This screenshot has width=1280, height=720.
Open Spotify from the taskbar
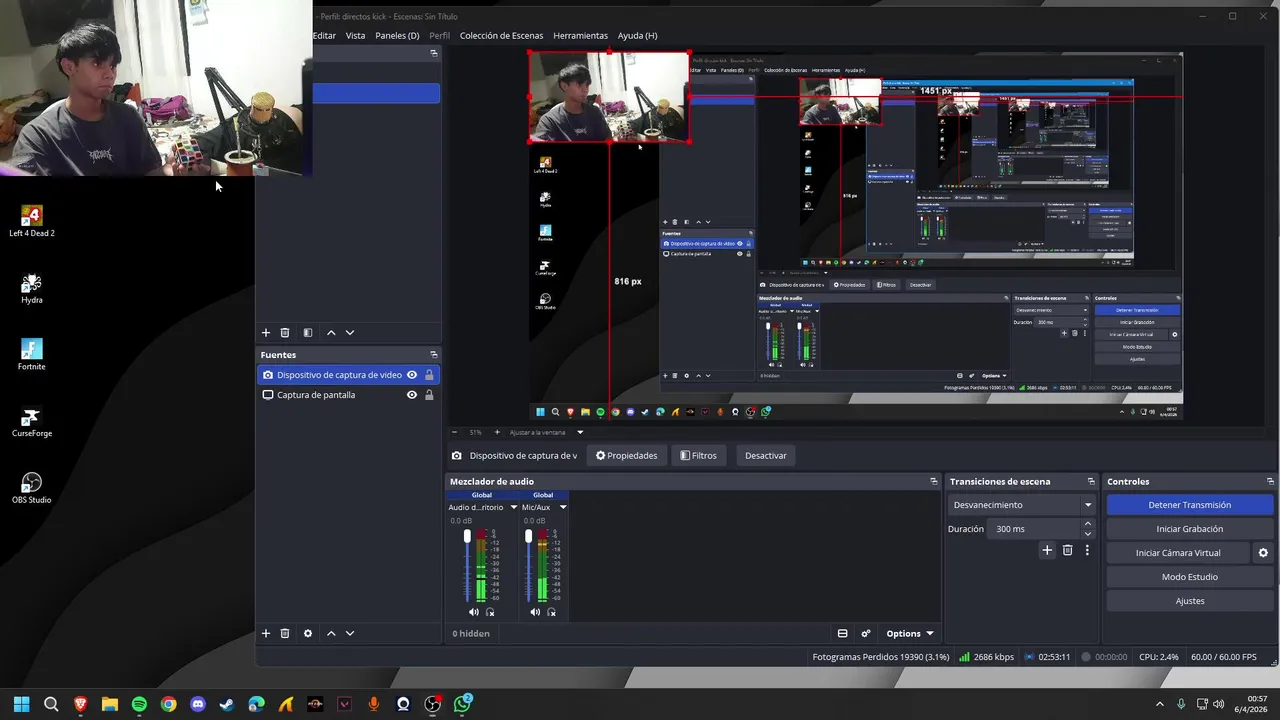pyautogui.click(x=139, y=704)
